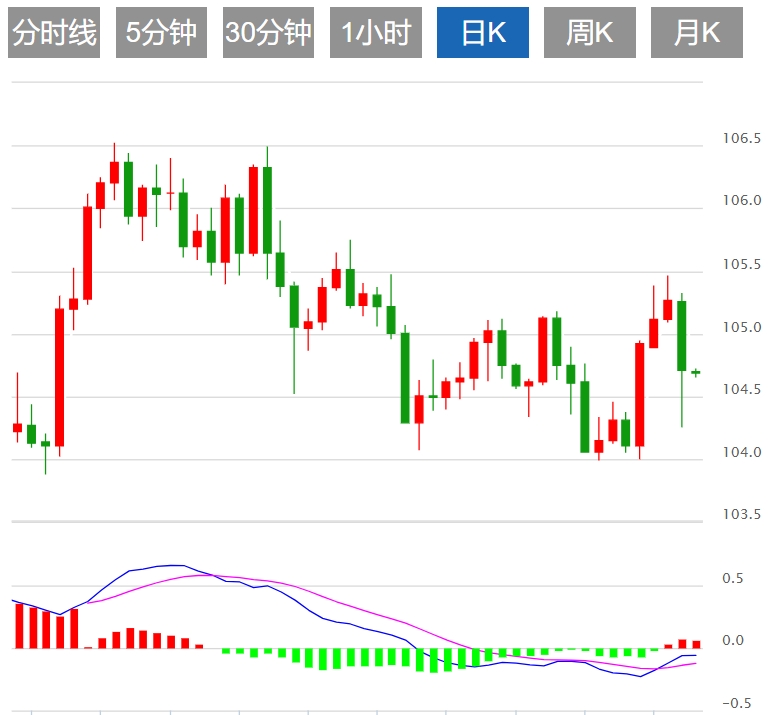Click the last red MACD histogram bar
This screenshot has height=715, width=768.
click(x=696, y=644)
